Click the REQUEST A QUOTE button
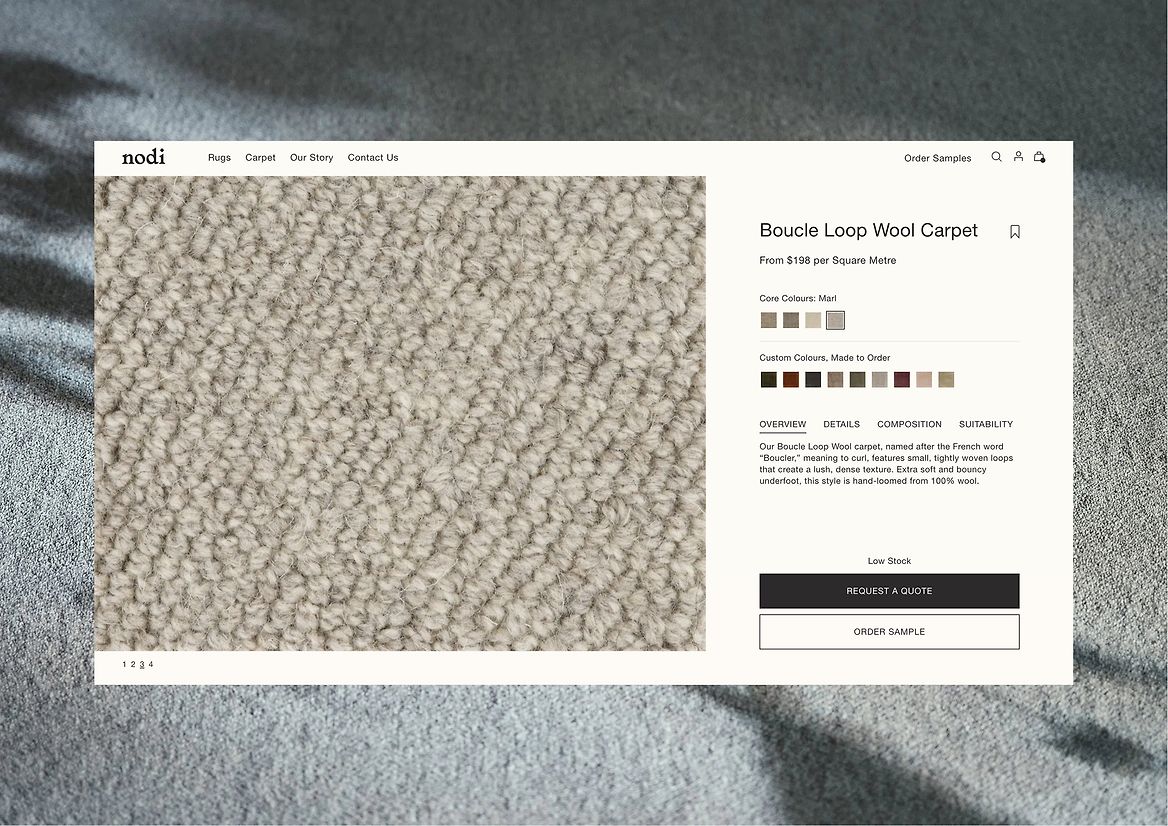The height and width of the screenshot is (826, 1168). [889, 591]
